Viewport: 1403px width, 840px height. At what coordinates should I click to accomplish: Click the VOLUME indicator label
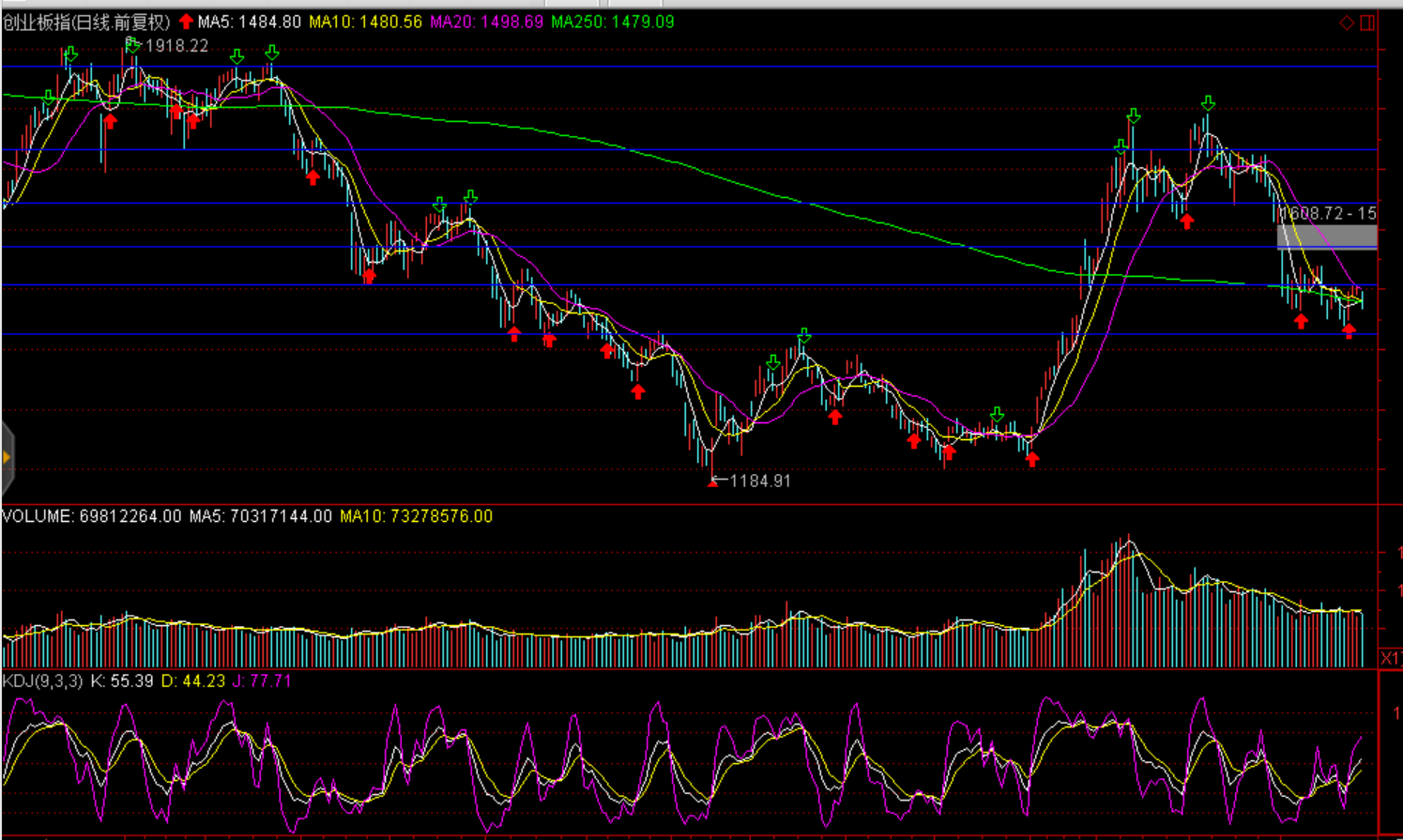91,516
